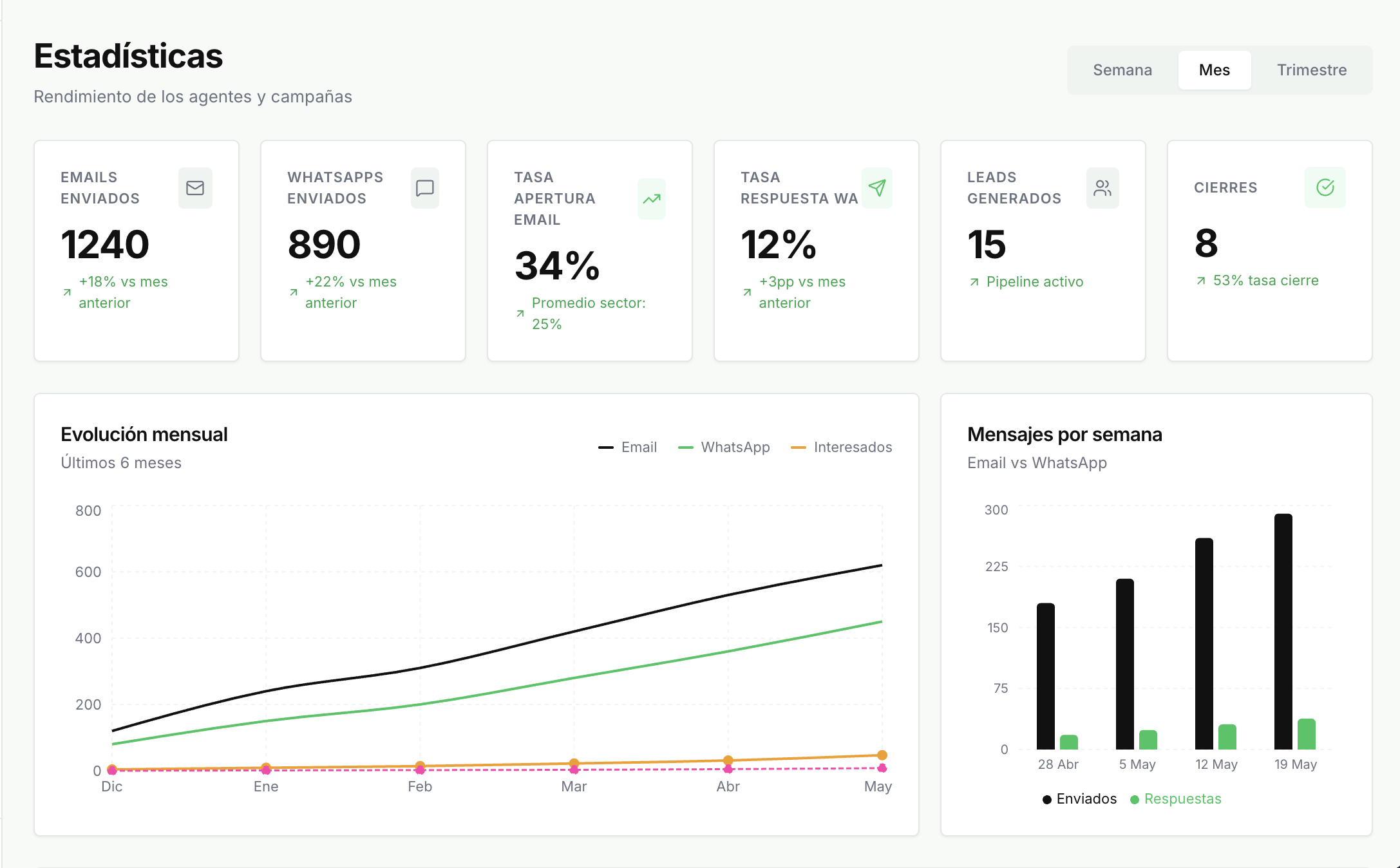1400x868 pixels.
Task: Switch to the Trimestre tab
Action: [x=1312, y=70]
